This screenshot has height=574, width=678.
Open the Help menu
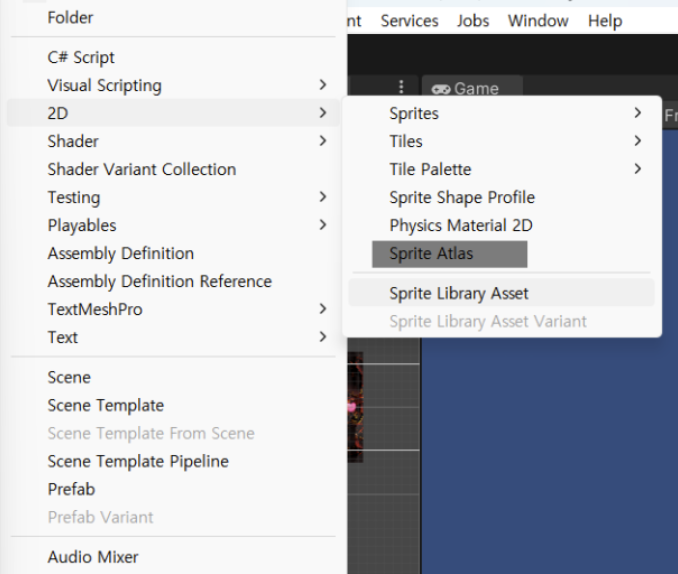click(x=605, y=21)
